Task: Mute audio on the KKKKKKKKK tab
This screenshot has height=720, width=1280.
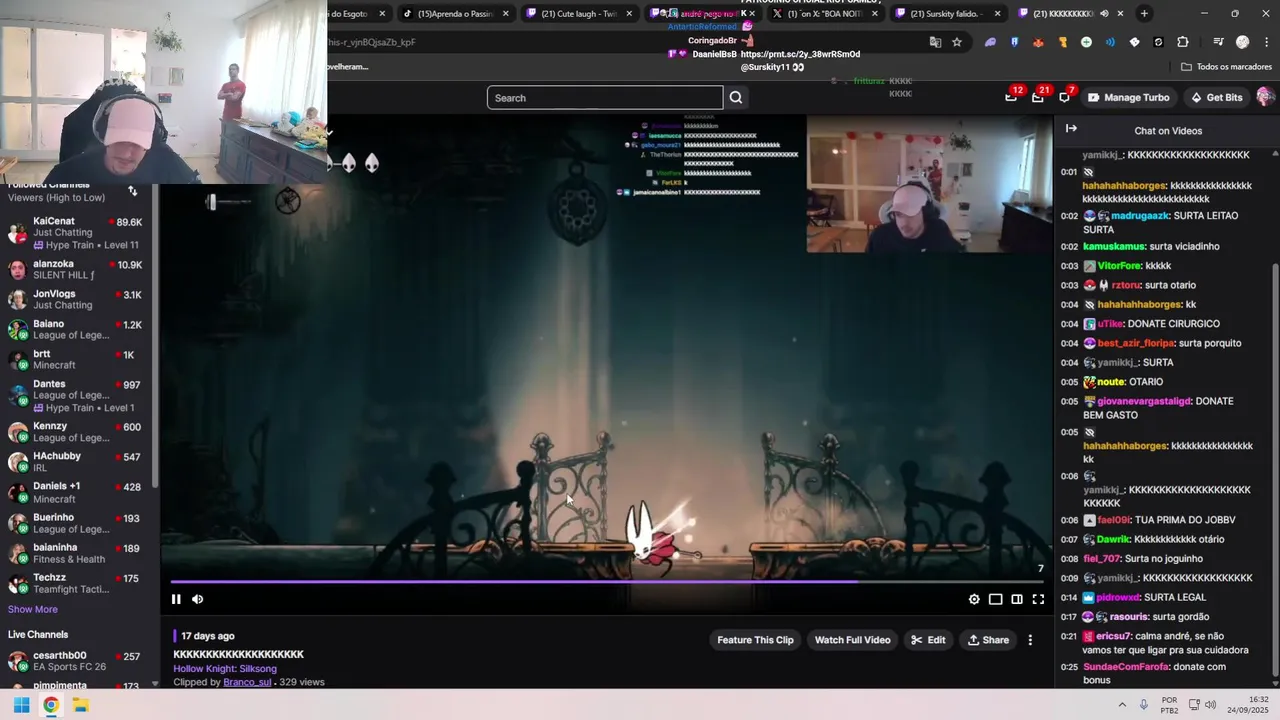Action: (1104, 14)
